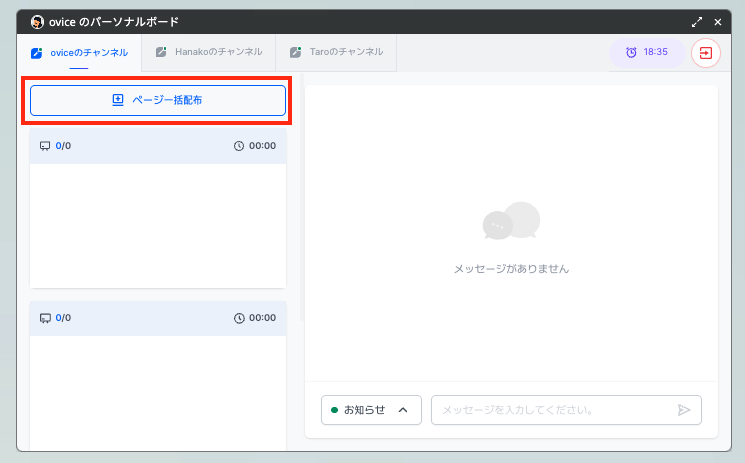Image resolution: width=745 pixels, height=463 pixels.
Task: Close the ovice personal board window
Action: point(718,22)
